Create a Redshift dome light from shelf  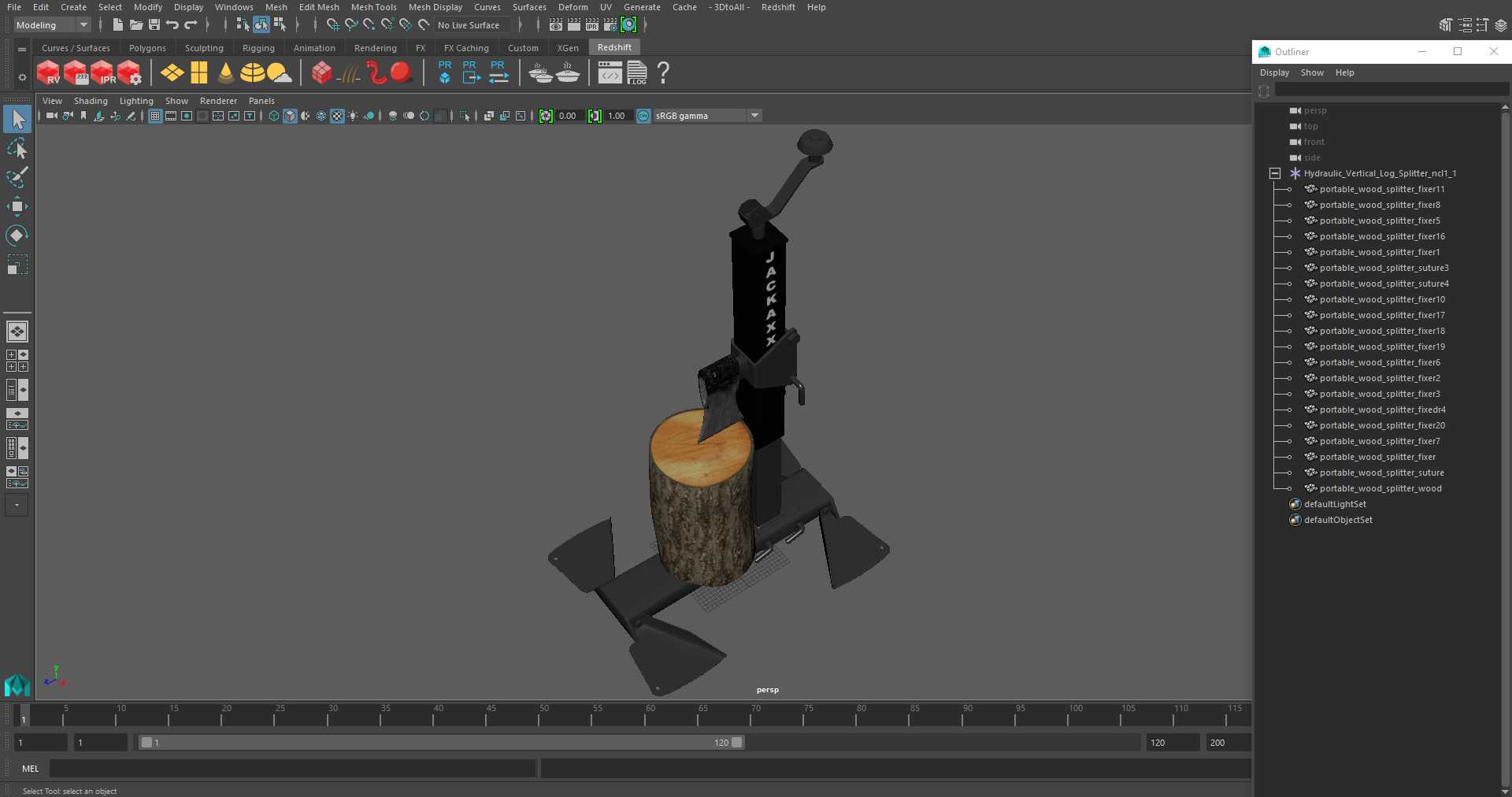click(252, 72)
